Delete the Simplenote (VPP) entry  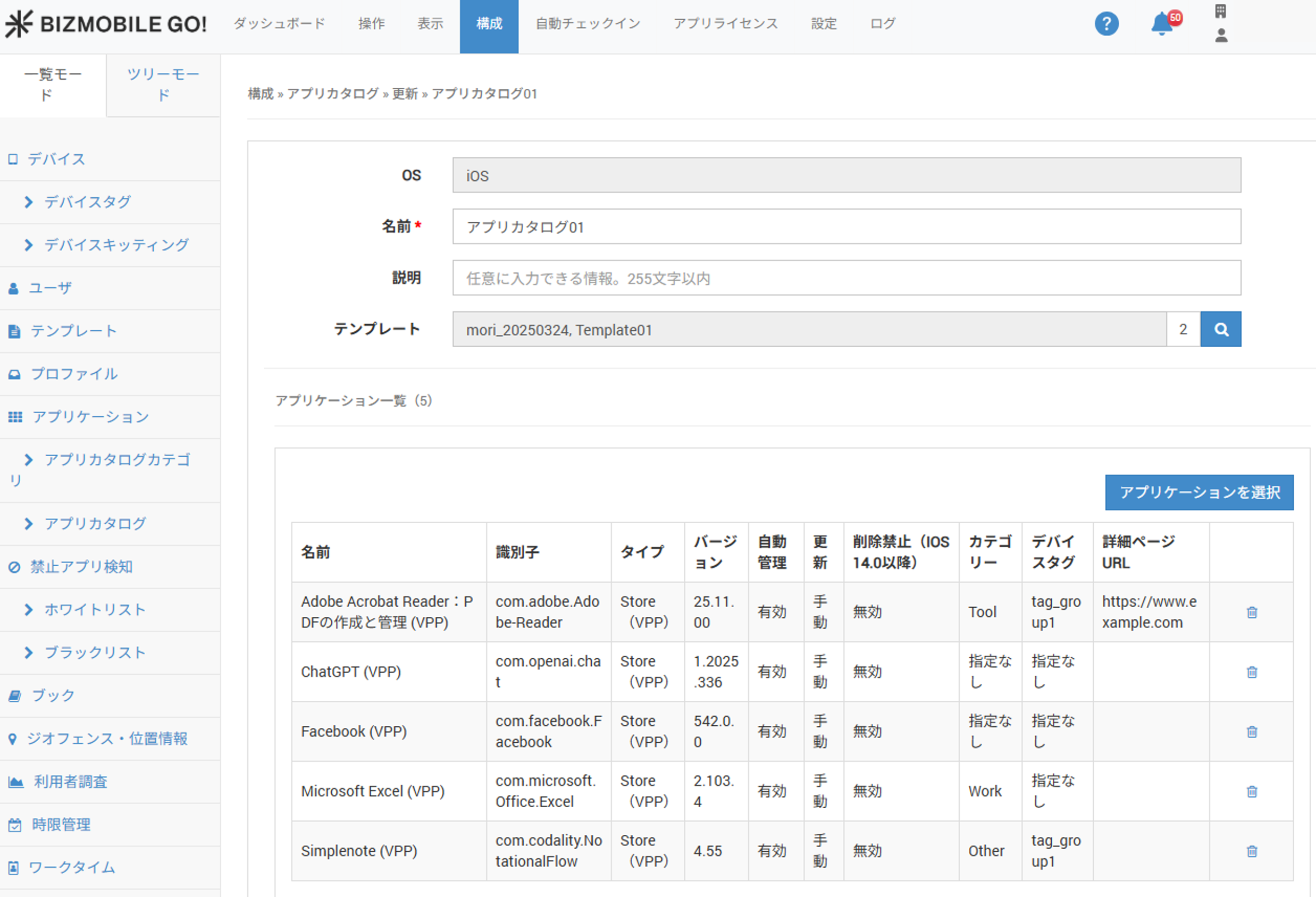1252,851
